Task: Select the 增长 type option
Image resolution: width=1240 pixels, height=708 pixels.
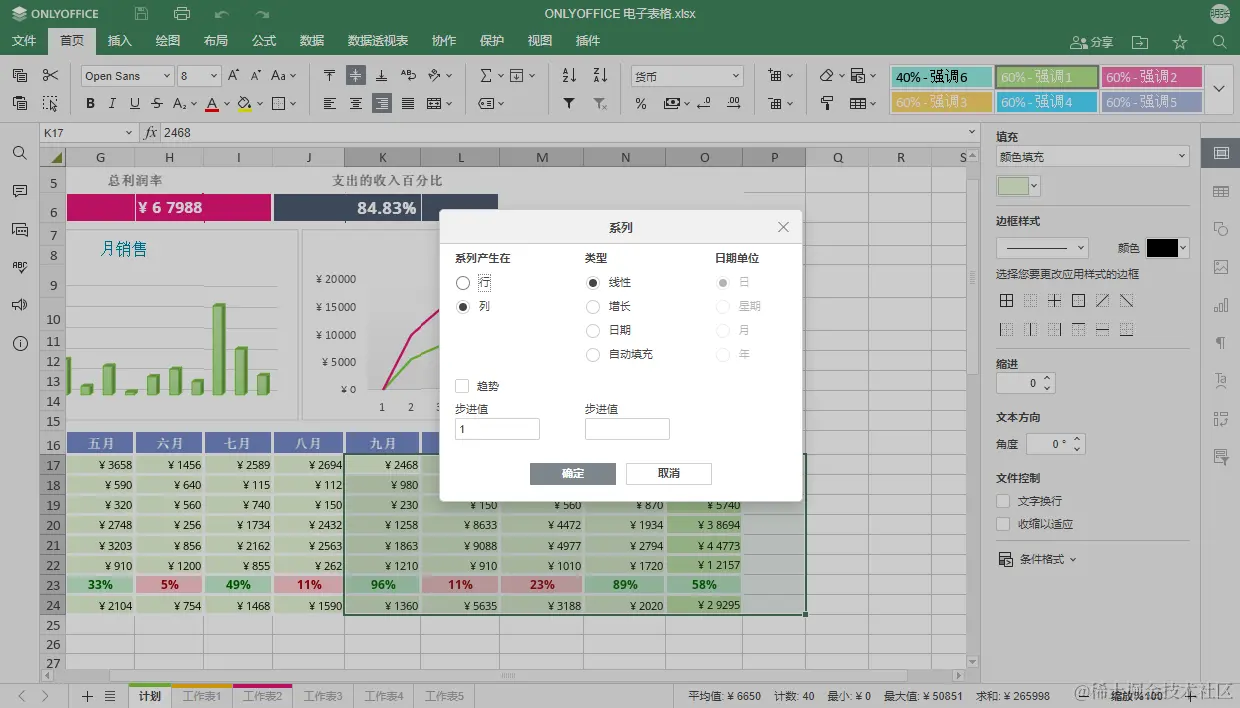Action: pos(593,307)
